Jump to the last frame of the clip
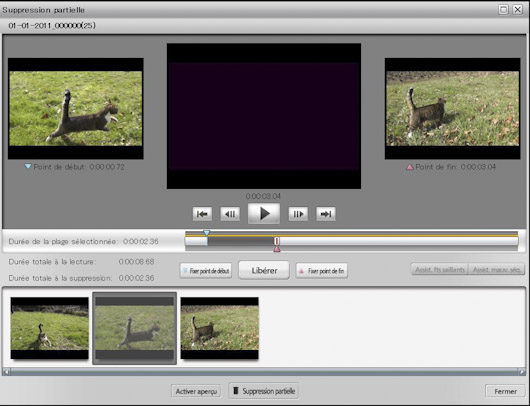 [x=326, y=214]
